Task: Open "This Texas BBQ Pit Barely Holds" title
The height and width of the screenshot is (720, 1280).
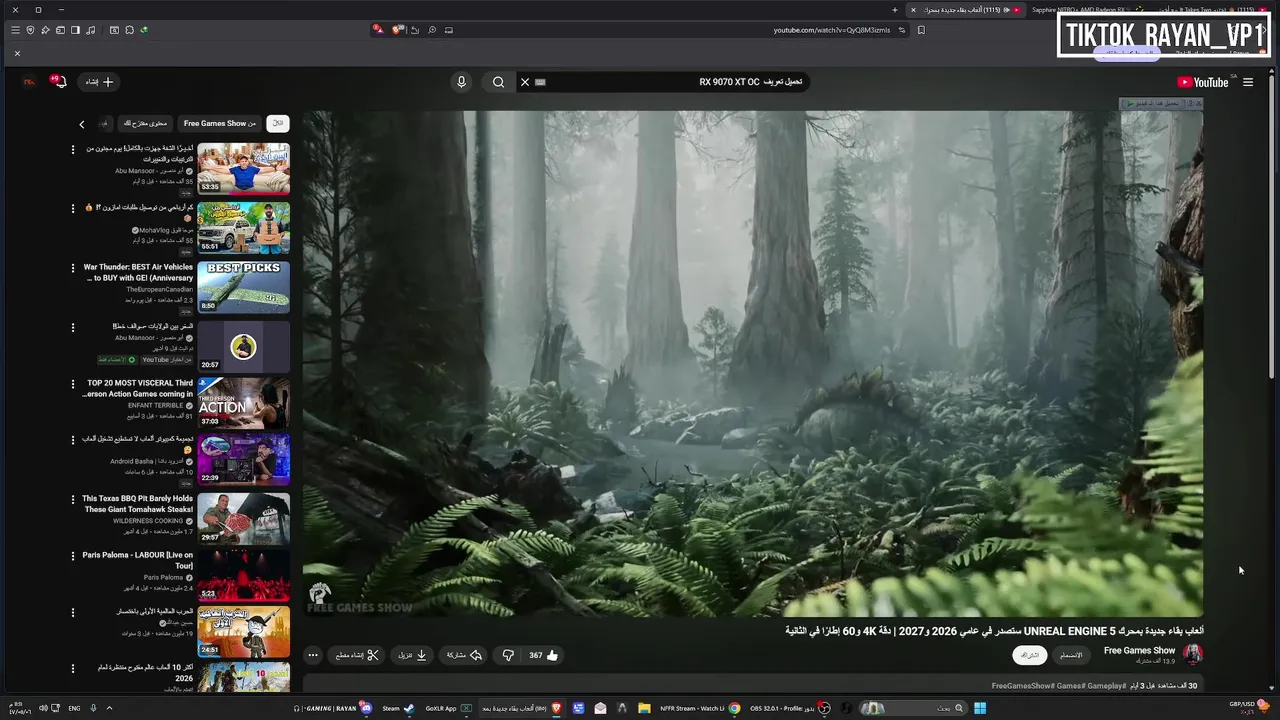Action: (x=138, y=503)
